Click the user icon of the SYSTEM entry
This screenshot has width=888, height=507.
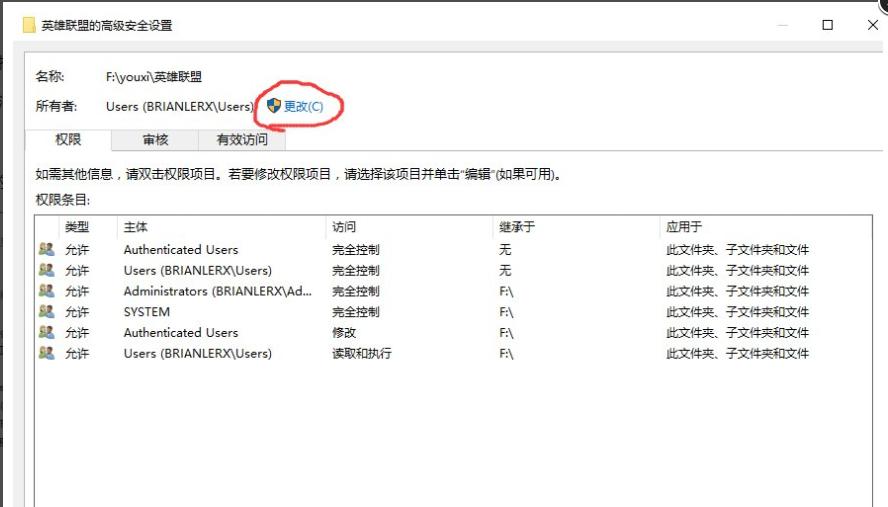(47, 312)
